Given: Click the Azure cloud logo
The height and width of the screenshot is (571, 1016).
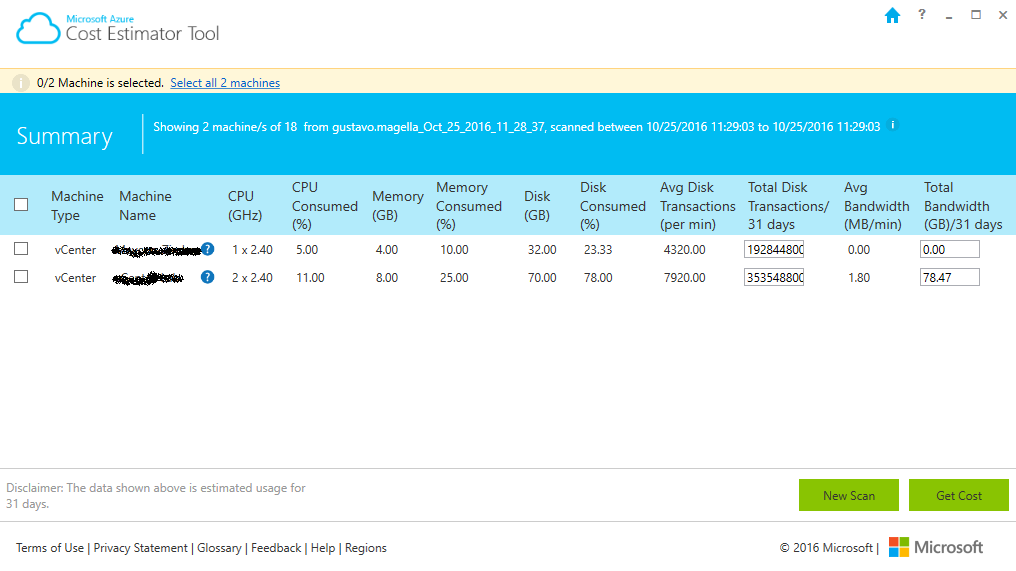Looking at the screenshot, I should point(38,29).
